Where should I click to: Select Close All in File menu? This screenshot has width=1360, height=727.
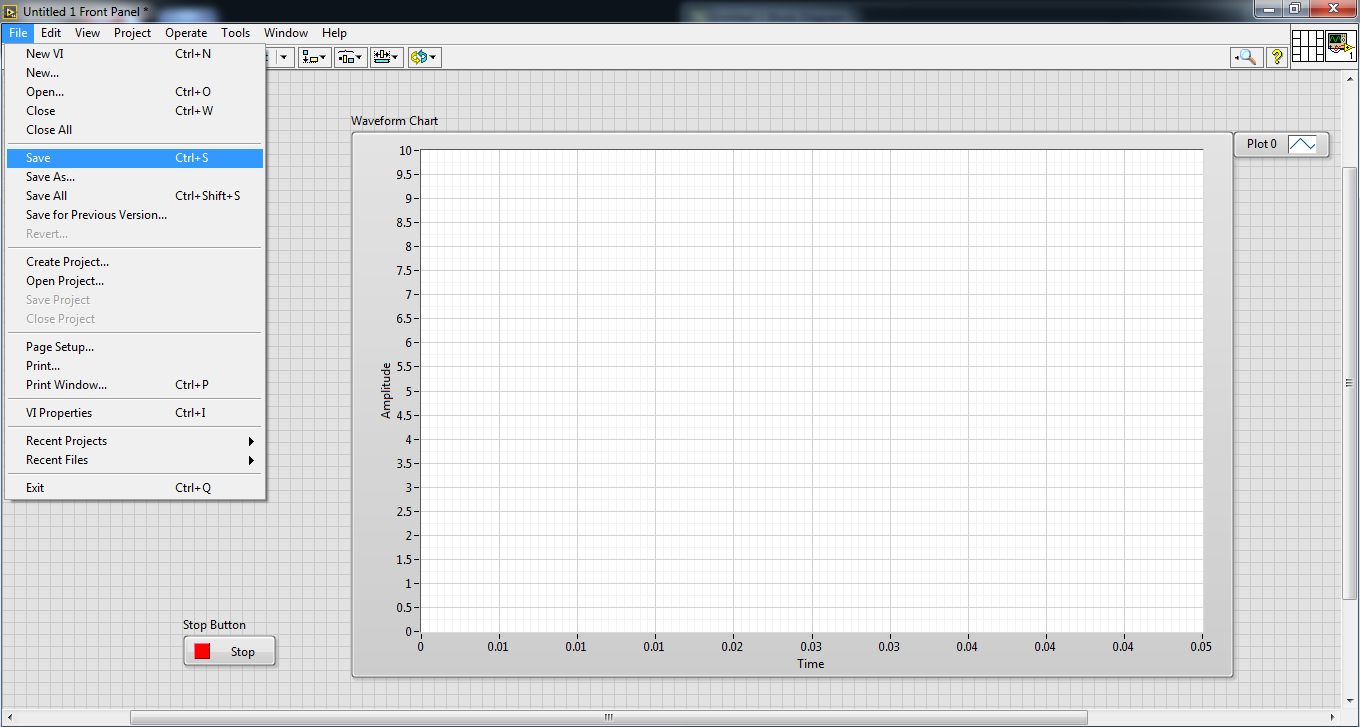pos(135,130)
